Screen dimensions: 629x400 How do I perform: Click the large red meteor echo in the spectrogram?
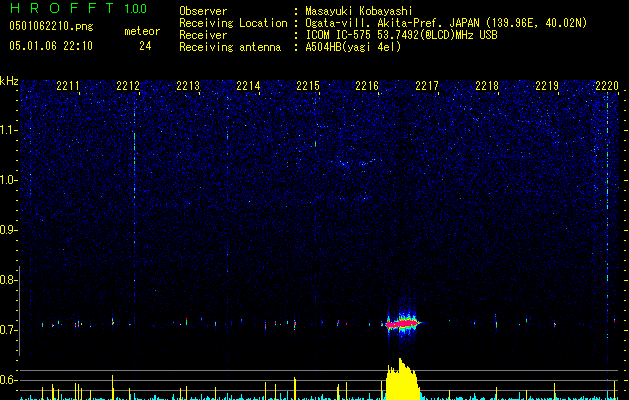(402, 323)
